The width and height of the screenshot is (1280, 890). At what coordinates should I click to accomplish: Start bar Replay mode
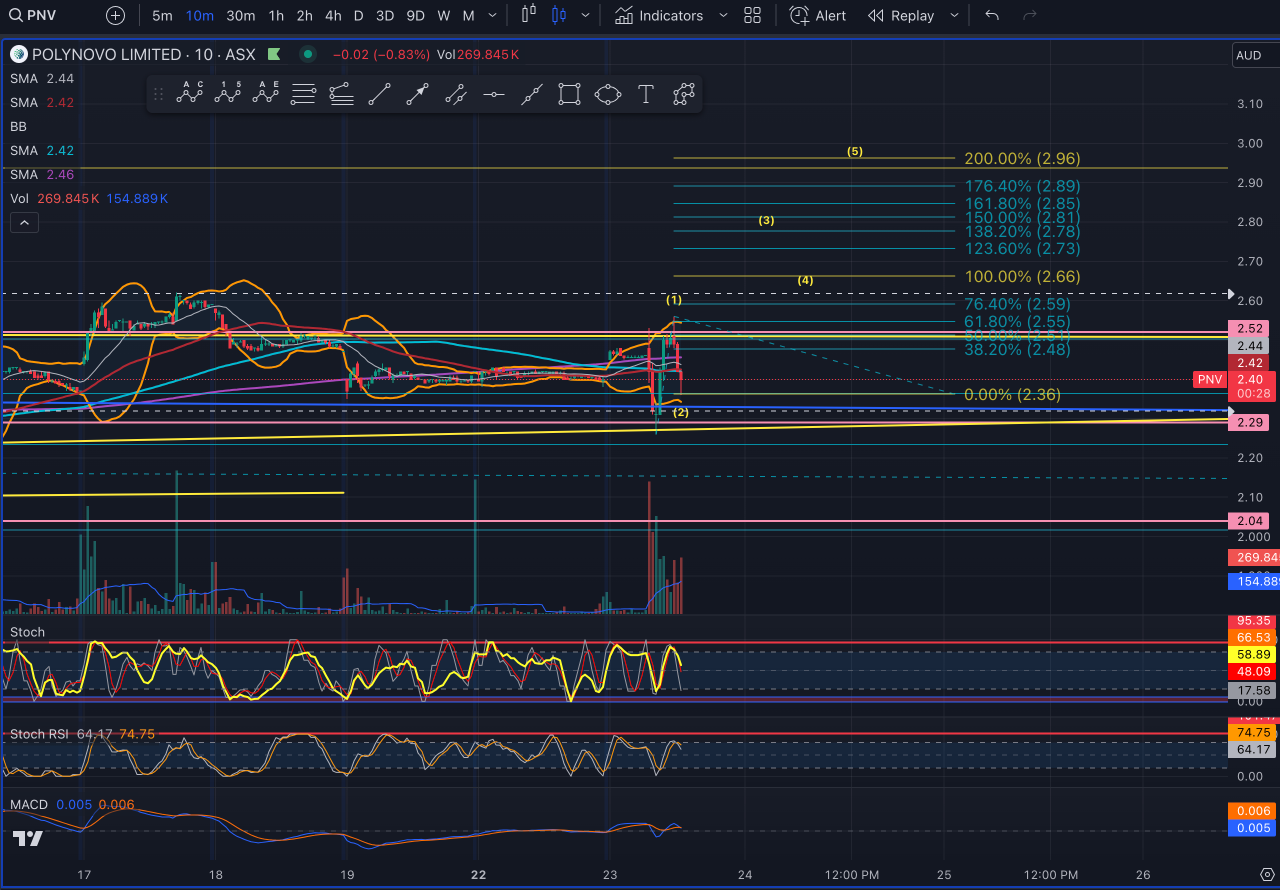900,15
